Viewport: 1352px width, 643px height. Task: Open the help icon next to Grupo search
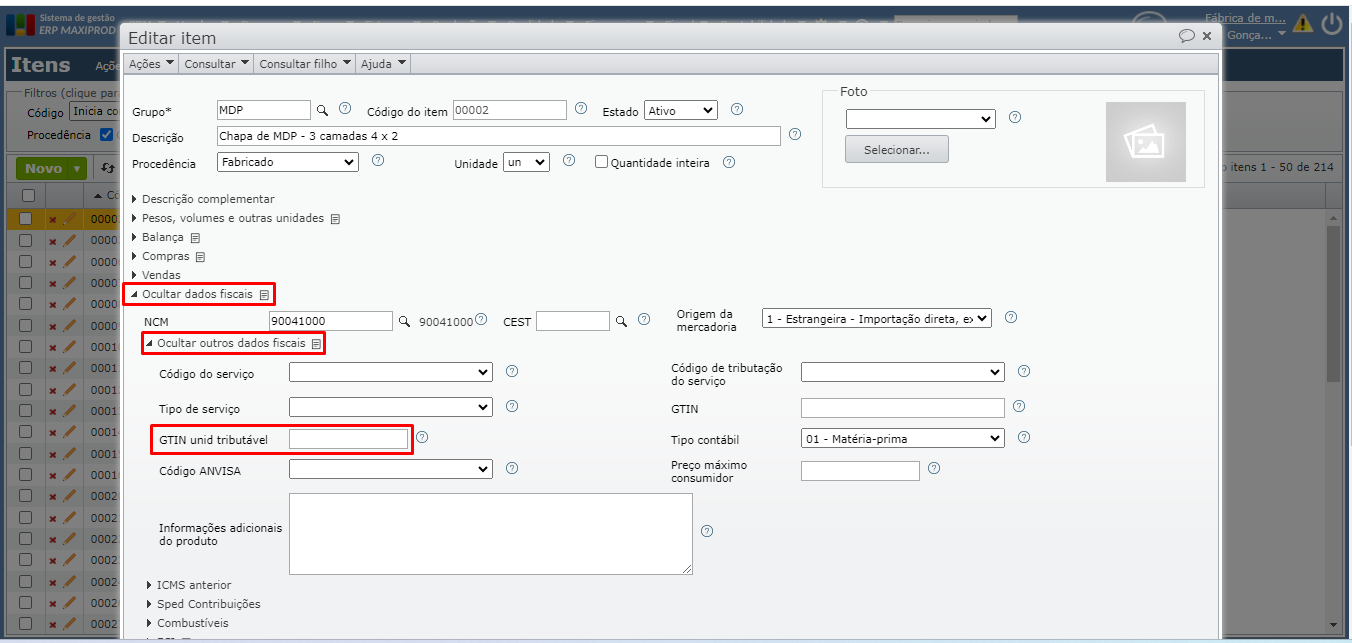coord(345,109)
